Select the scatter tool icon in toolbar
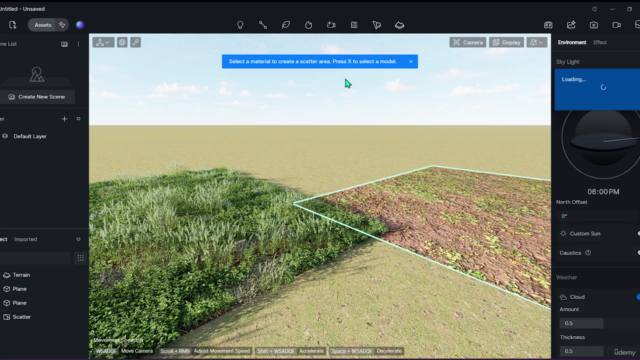This screenshot has width=640, height=360. click(377, 25)
